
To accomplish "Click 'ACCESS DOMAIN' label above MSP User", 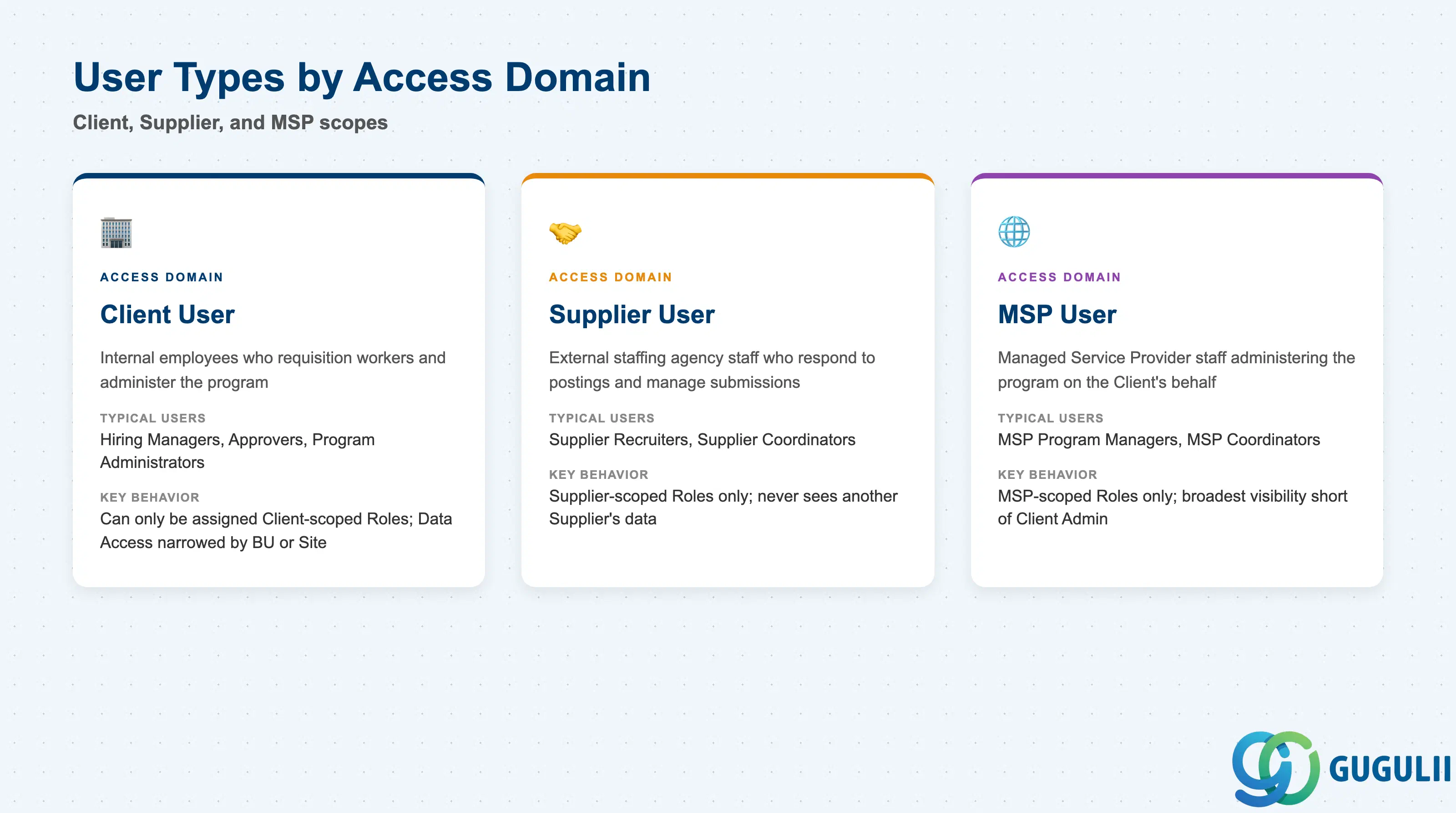I will click(x=1059, y=277).
